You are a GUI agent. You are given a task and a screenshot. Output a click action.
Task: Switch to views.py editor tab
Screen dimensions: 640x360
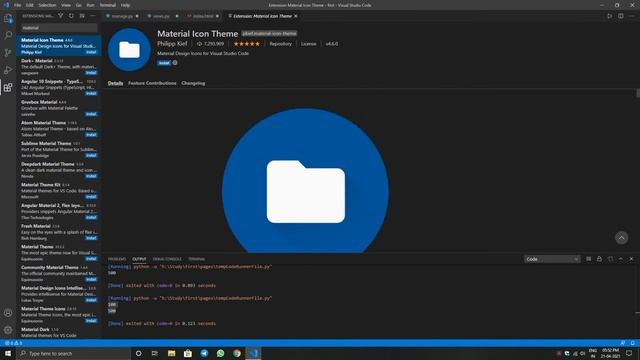click(162, 16)
